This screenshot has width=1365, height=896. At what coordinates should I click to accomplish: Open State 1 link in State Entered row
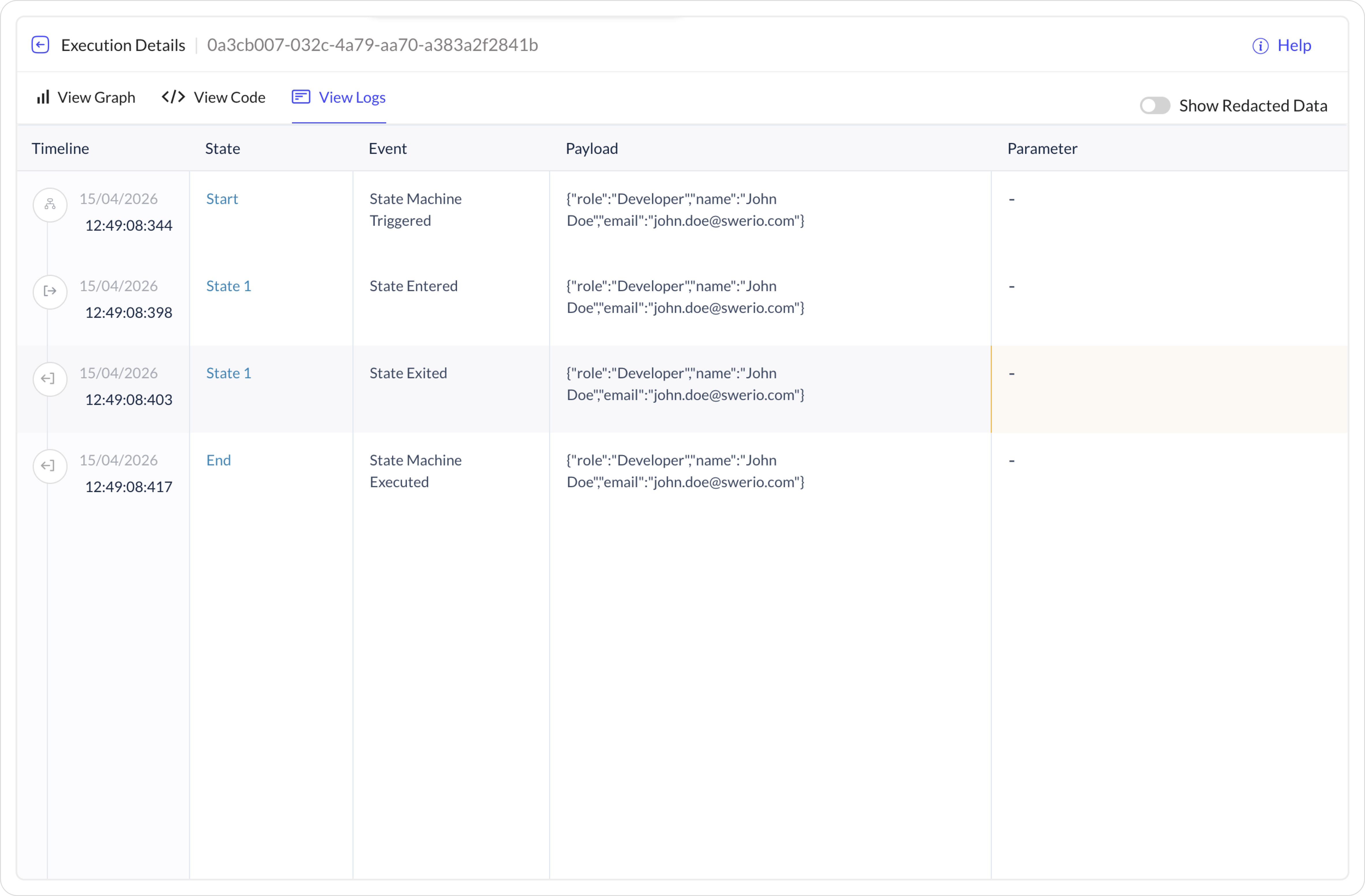[x=228, y=286]
